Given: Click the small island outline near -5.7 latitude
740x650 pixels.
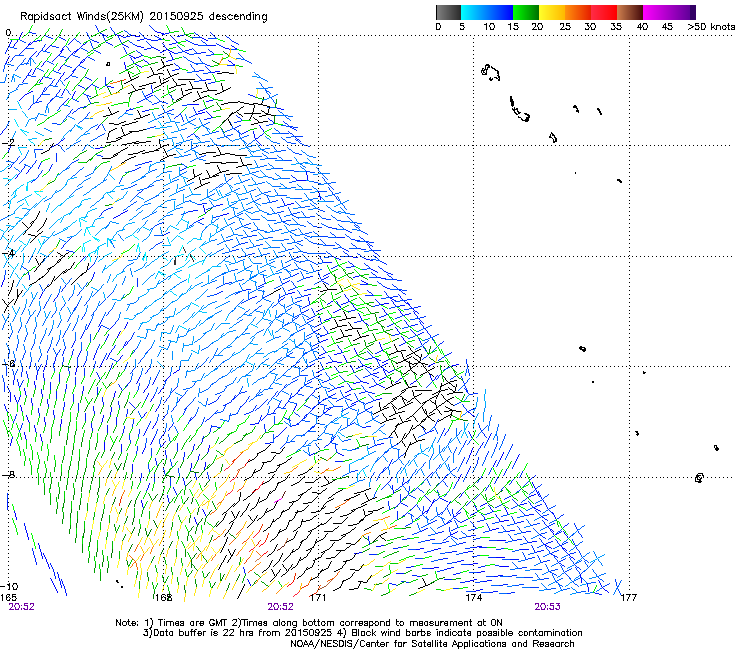Looking at the screenshot, I should tap(582, 349).
